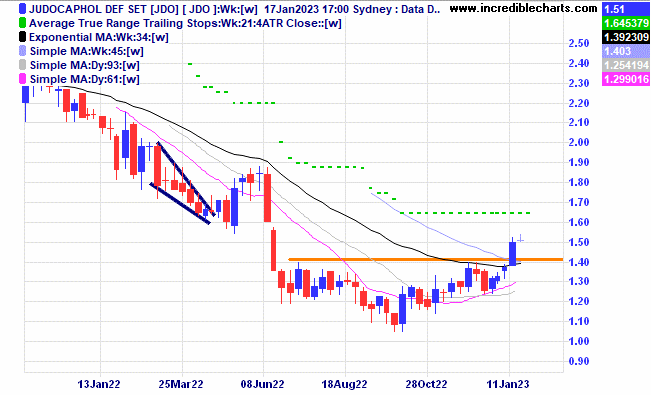Click the lower dark blue wedge trendline

coord(180,204)
